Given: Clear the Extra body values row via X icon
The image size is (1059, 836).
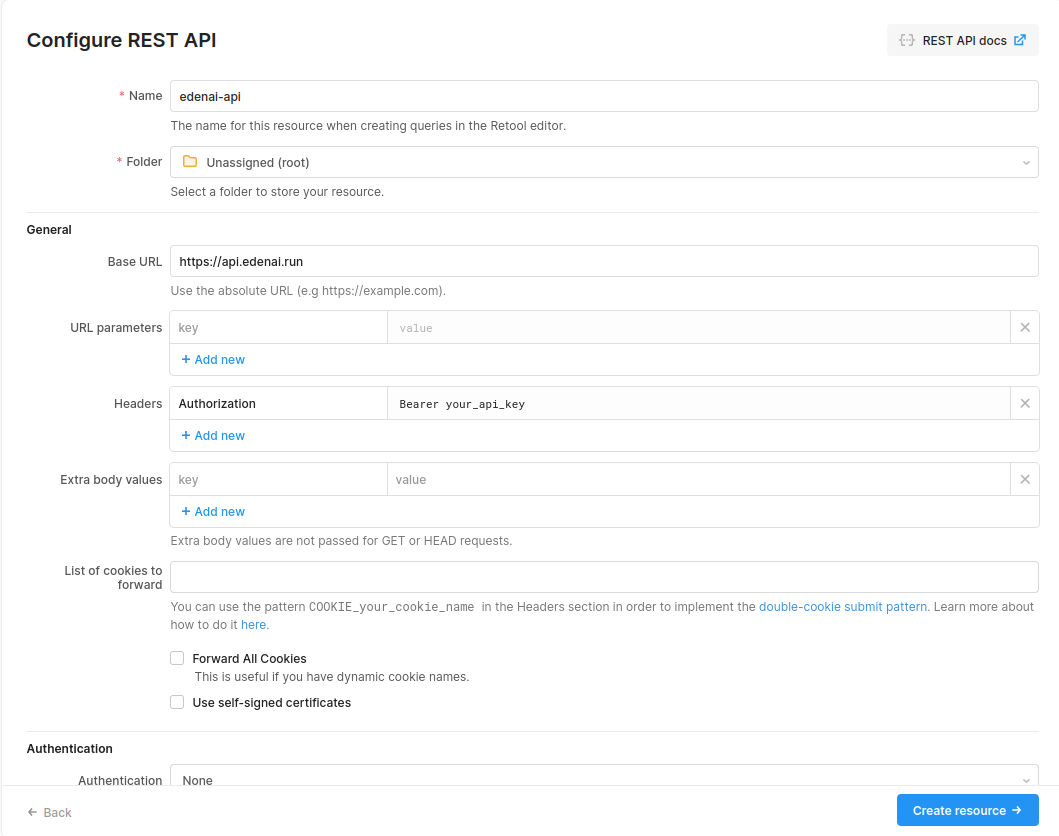Looking at the screenshot, I should 1024,479.
